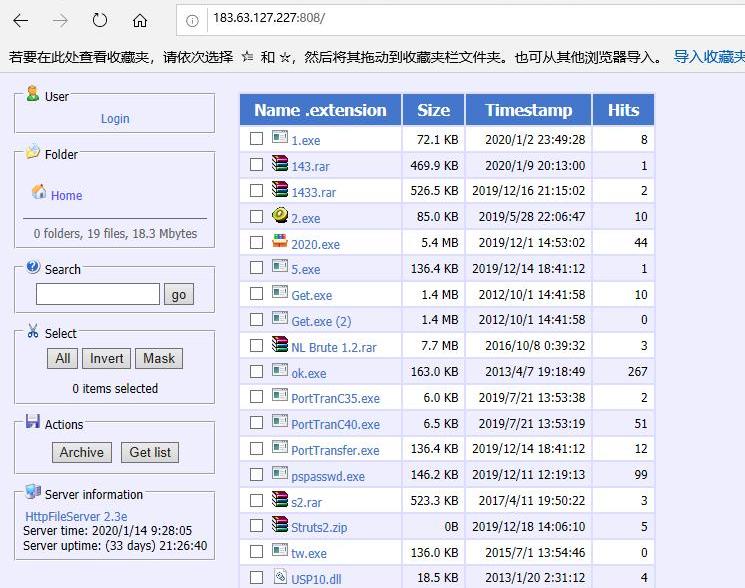Click the NL Brute 1.2.rar icon
This screenshot has height=588, width=745.
coord(280,346)
